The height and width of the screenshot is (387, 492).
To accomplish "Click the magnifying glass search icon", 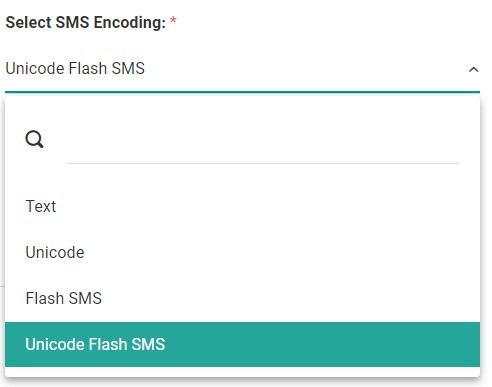I will coord(34,139).
